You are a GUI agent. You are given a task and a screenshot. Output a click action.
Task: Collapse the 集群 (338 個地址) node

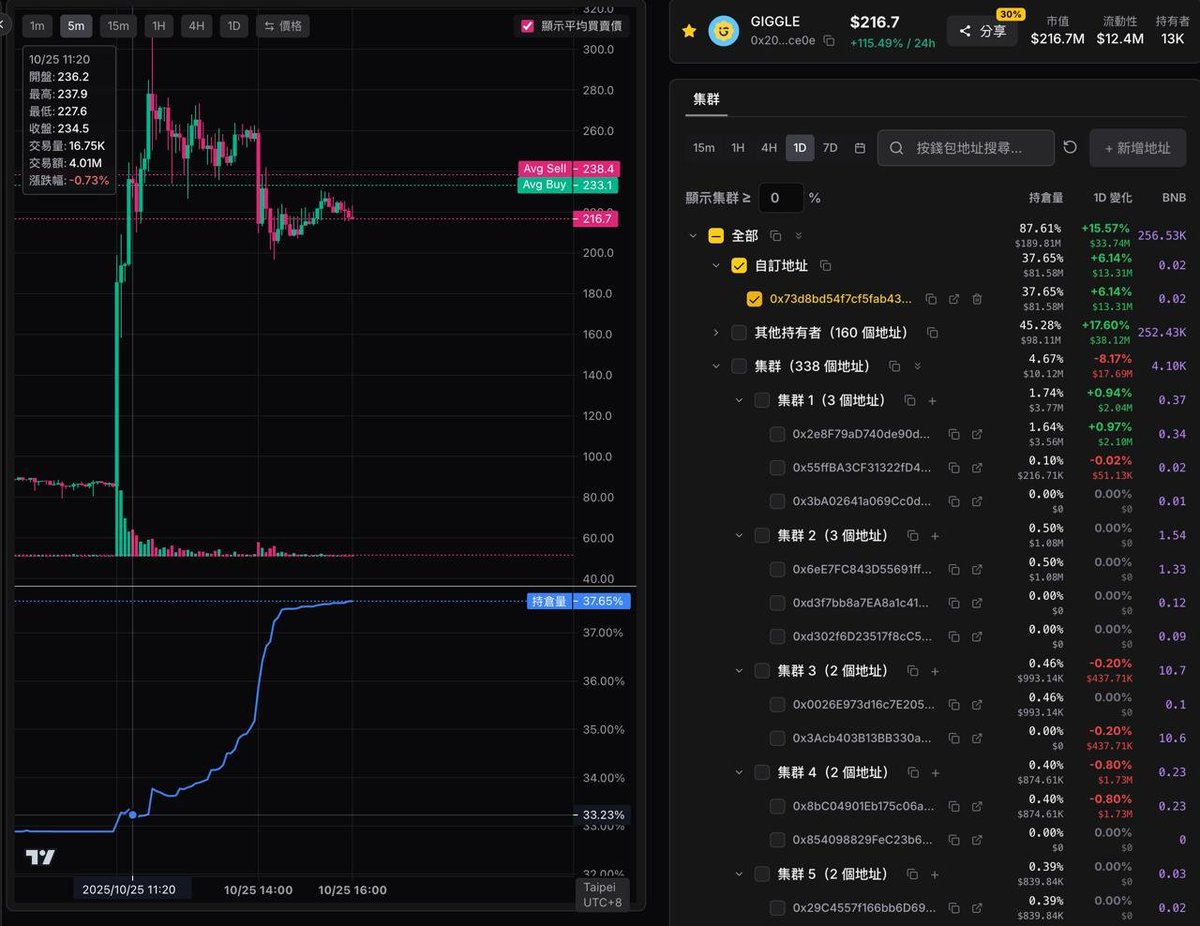tap(716, 367)
